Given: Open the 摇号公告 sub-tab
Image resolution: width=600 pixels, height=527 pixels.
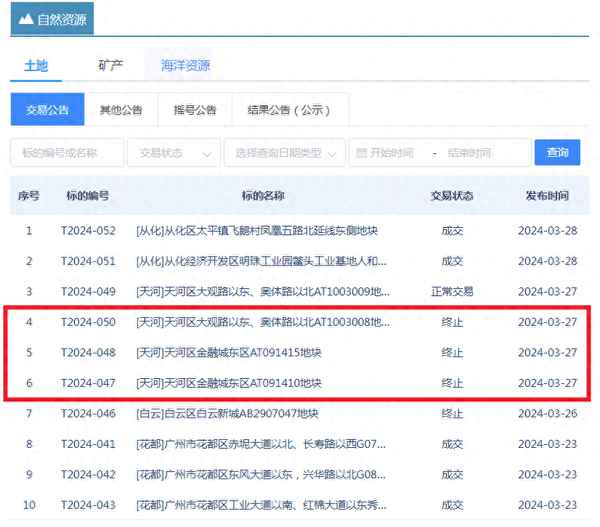Looking at the screenshot, I should coord(194,110).
